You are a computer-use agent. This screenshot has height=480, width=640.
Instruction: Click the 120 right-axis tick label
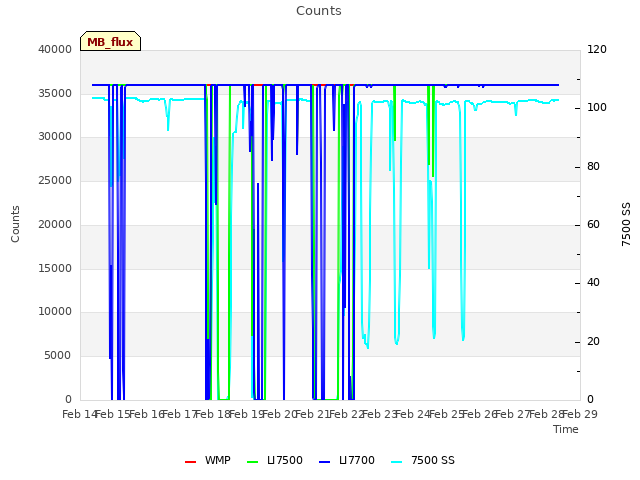[597, 49]
